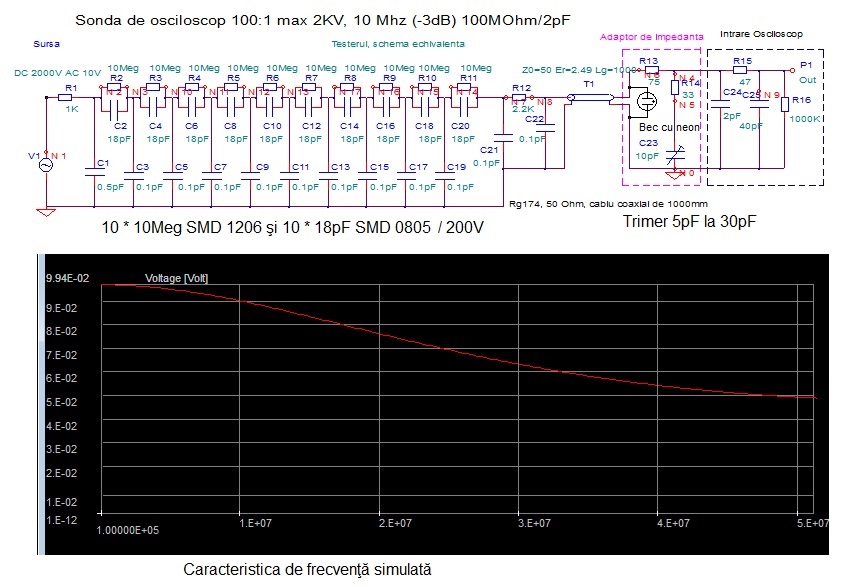Select the '0.5pF' value of C1
The height and width of the screenshot is (587, 864).
[111, 187]
